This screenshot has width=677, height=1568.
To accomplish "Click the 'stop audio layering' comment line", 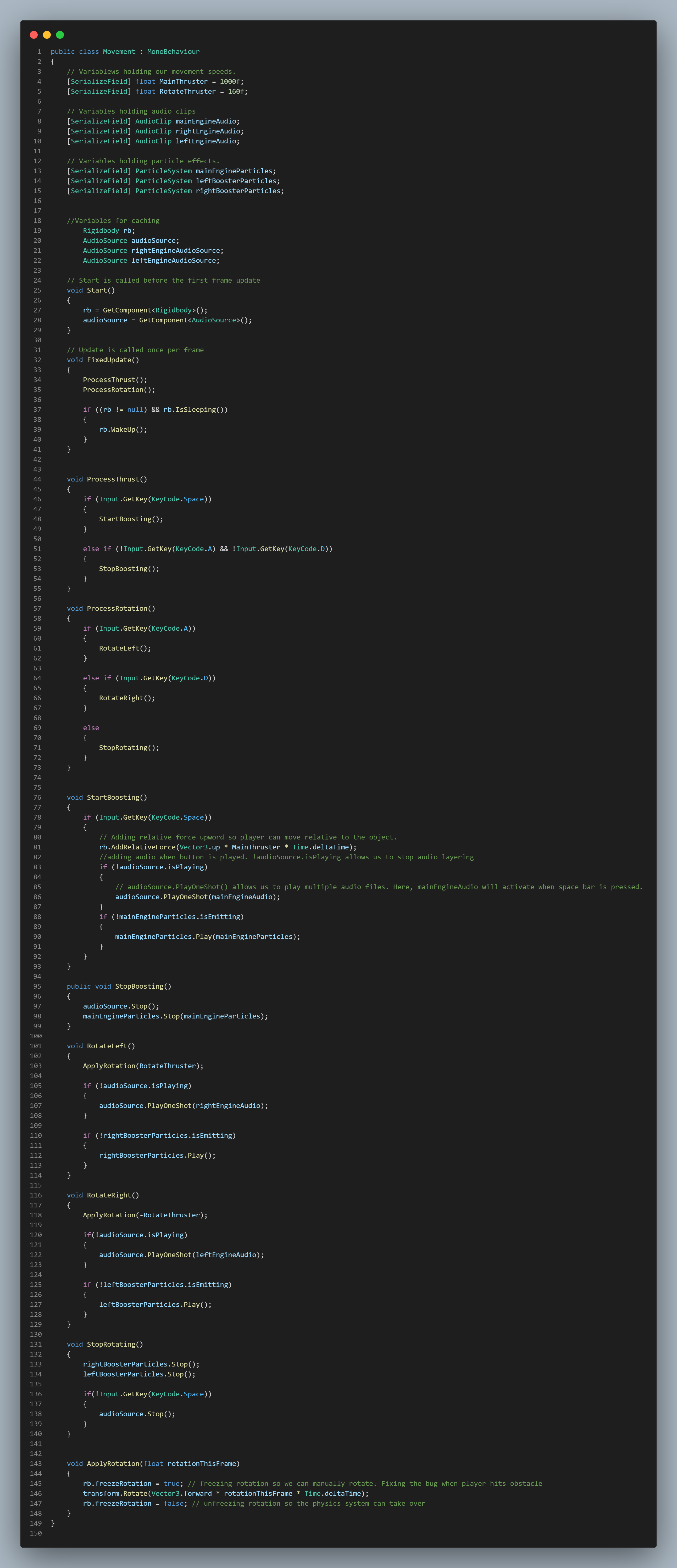I will [x=286, y=857].
